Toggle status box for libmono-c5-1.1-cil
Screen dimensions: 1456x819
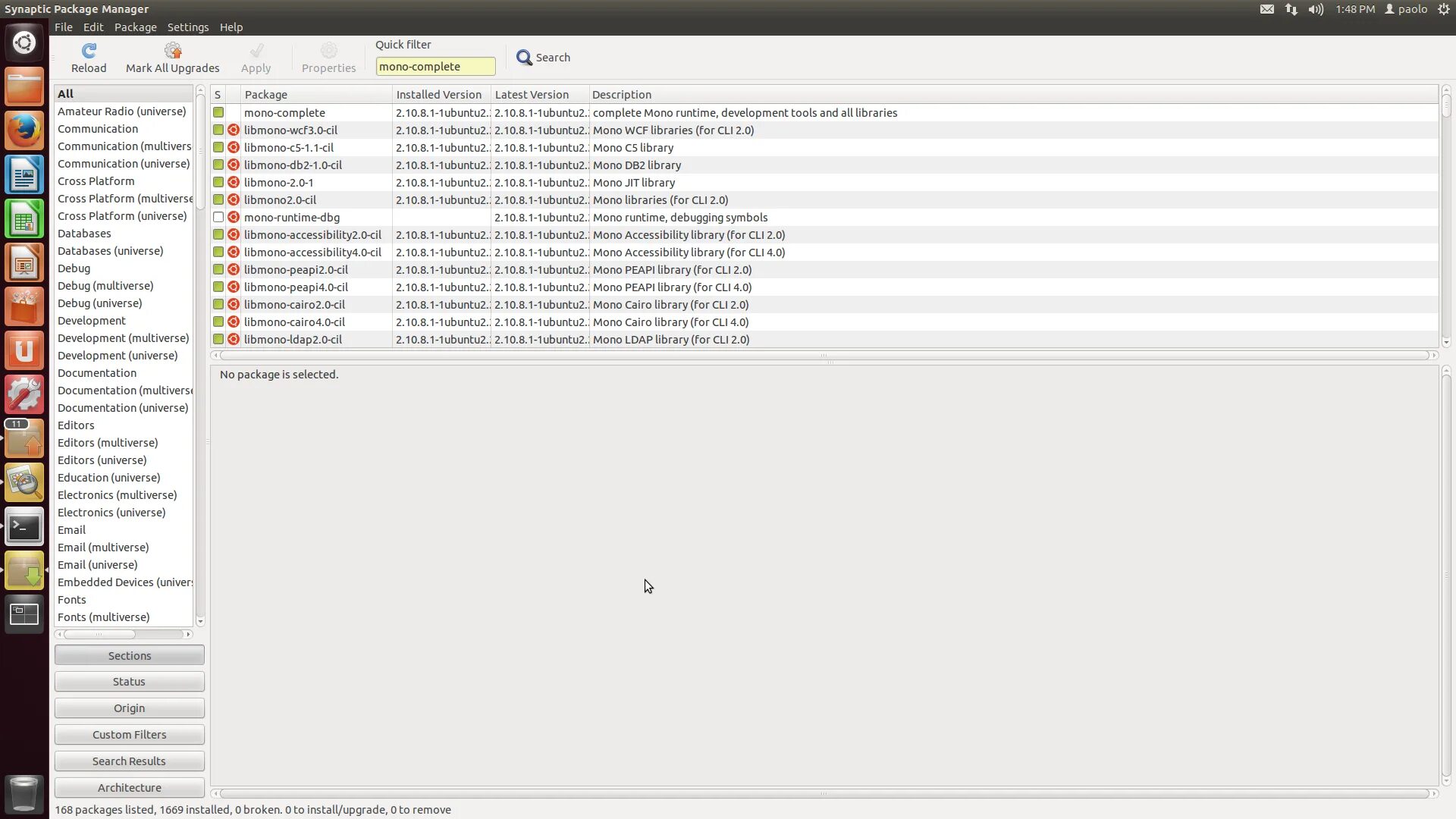[x=218, y=147]
